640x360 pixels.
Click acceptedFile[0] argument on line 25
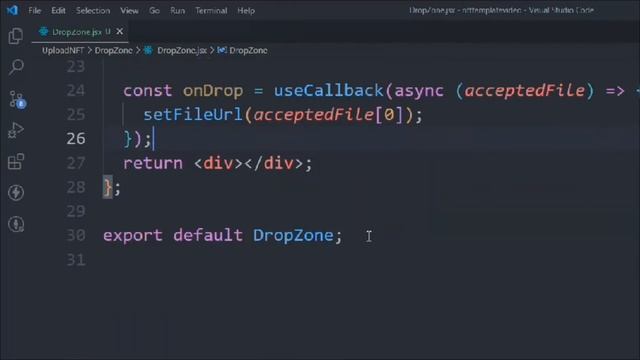tap(328, 115)
